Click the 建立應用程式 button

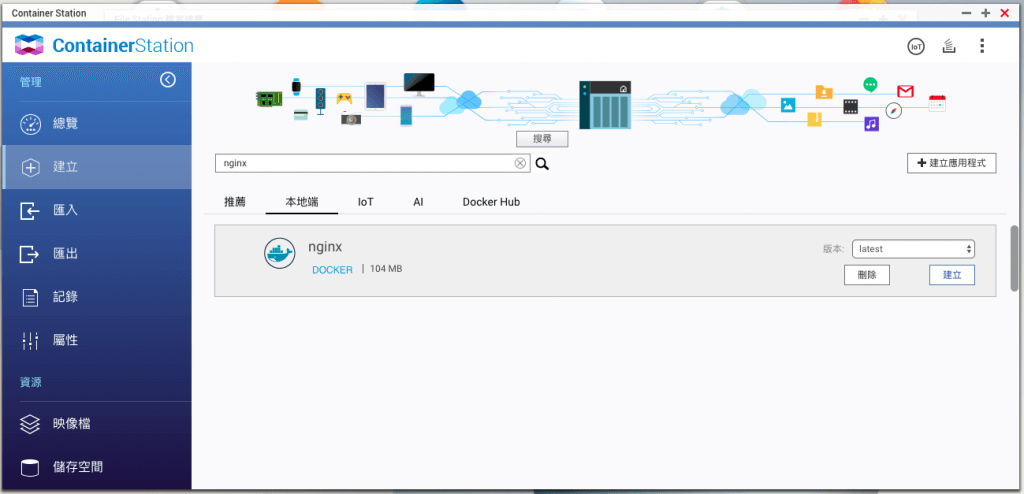pyautogui.click(x=951, y=163)
